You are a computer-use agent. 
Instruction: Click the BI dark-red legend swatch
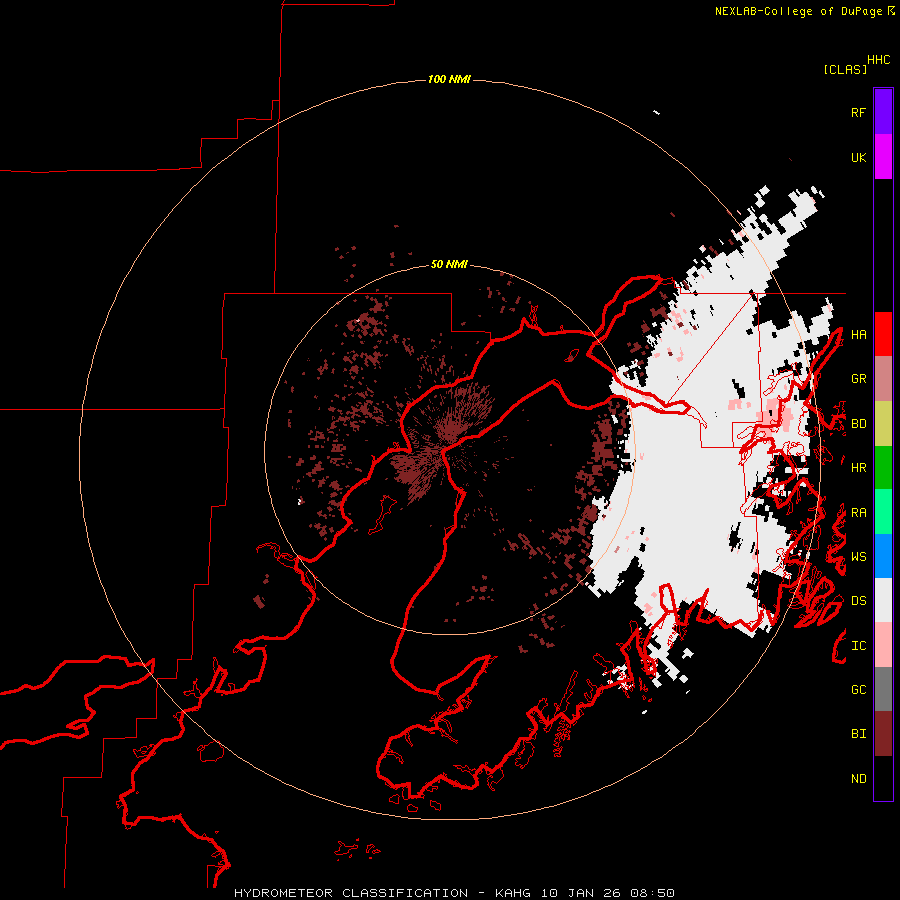[883, 734]
